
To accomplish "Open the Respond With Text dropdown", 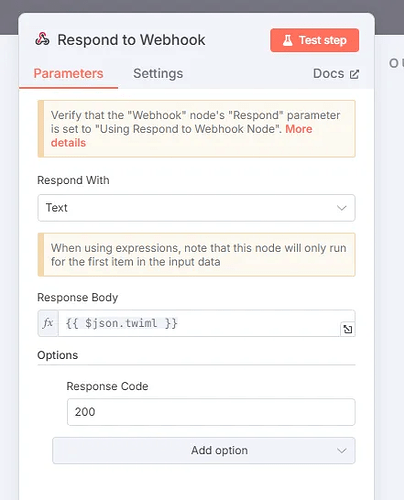I will click(196, 208).
